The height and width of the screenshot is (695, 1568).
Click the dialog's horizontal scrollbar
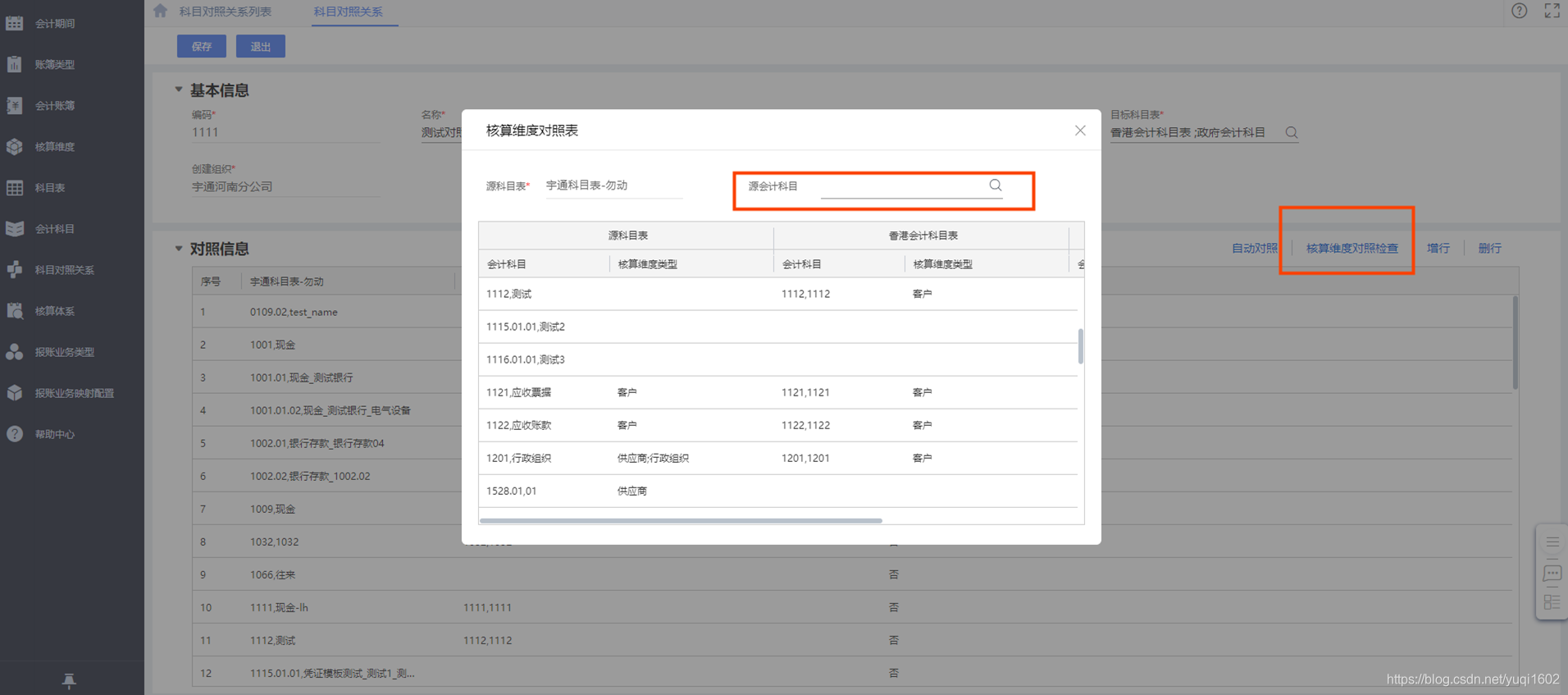point(681,520)
